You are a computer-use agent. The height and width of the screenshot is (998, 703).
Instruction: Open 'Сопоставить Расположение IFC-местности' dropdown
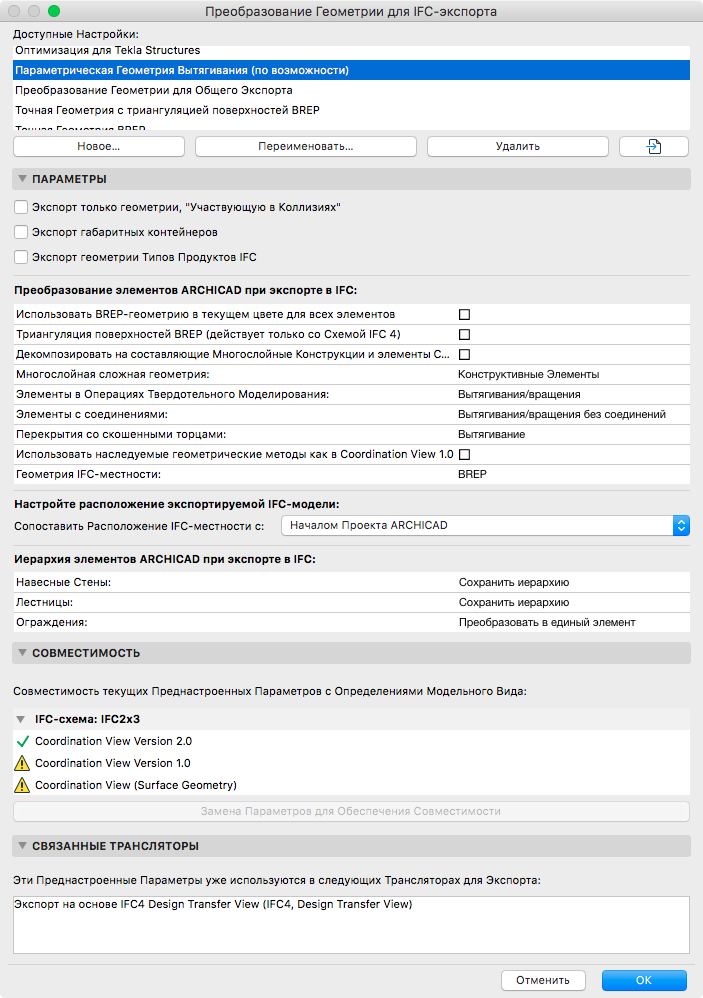tap(485, 525)
